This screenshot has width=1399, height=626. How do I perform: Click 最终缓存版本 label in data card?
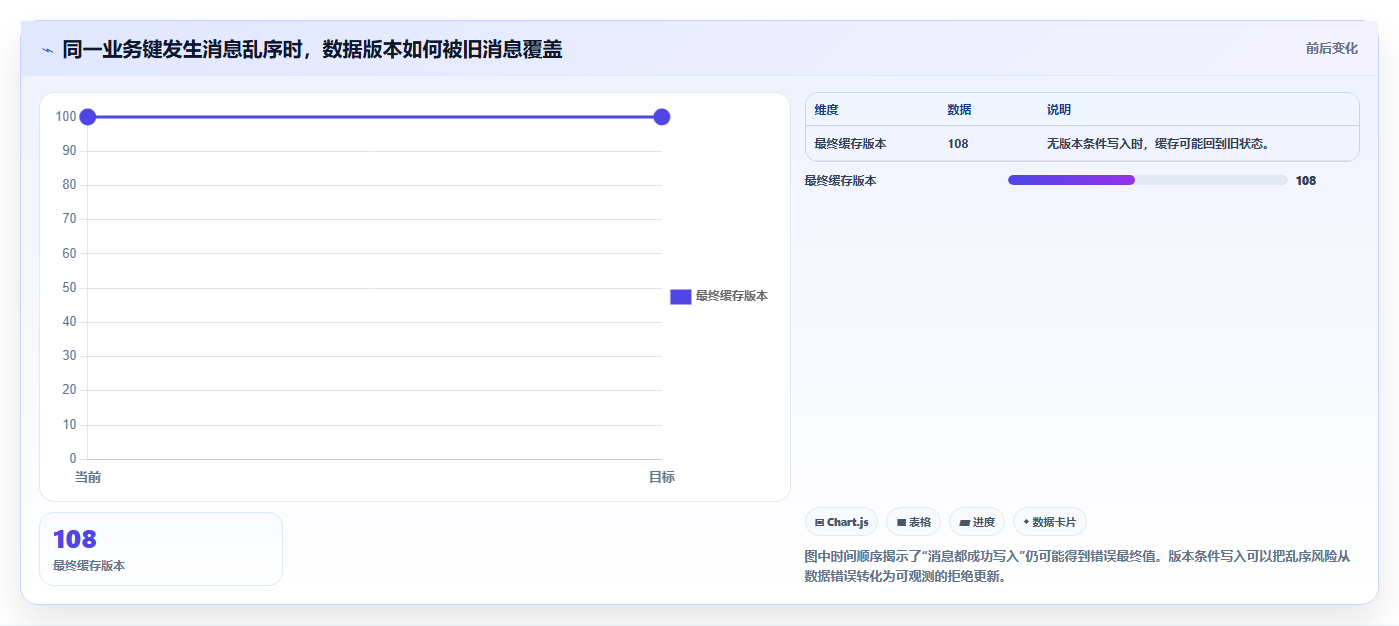[89, 566]
